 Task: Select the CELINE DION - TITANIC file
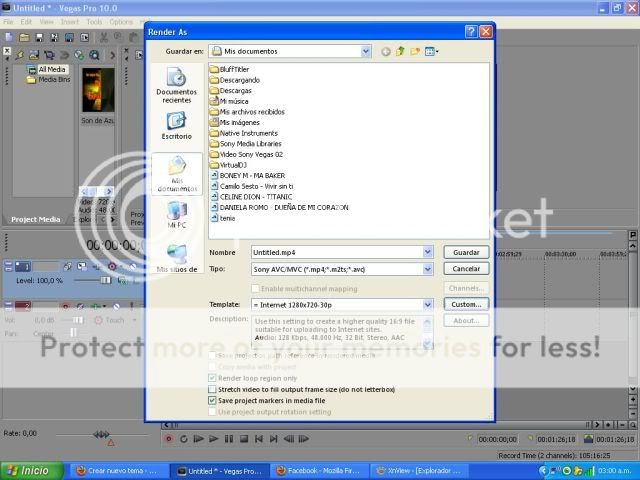[251, 197]
